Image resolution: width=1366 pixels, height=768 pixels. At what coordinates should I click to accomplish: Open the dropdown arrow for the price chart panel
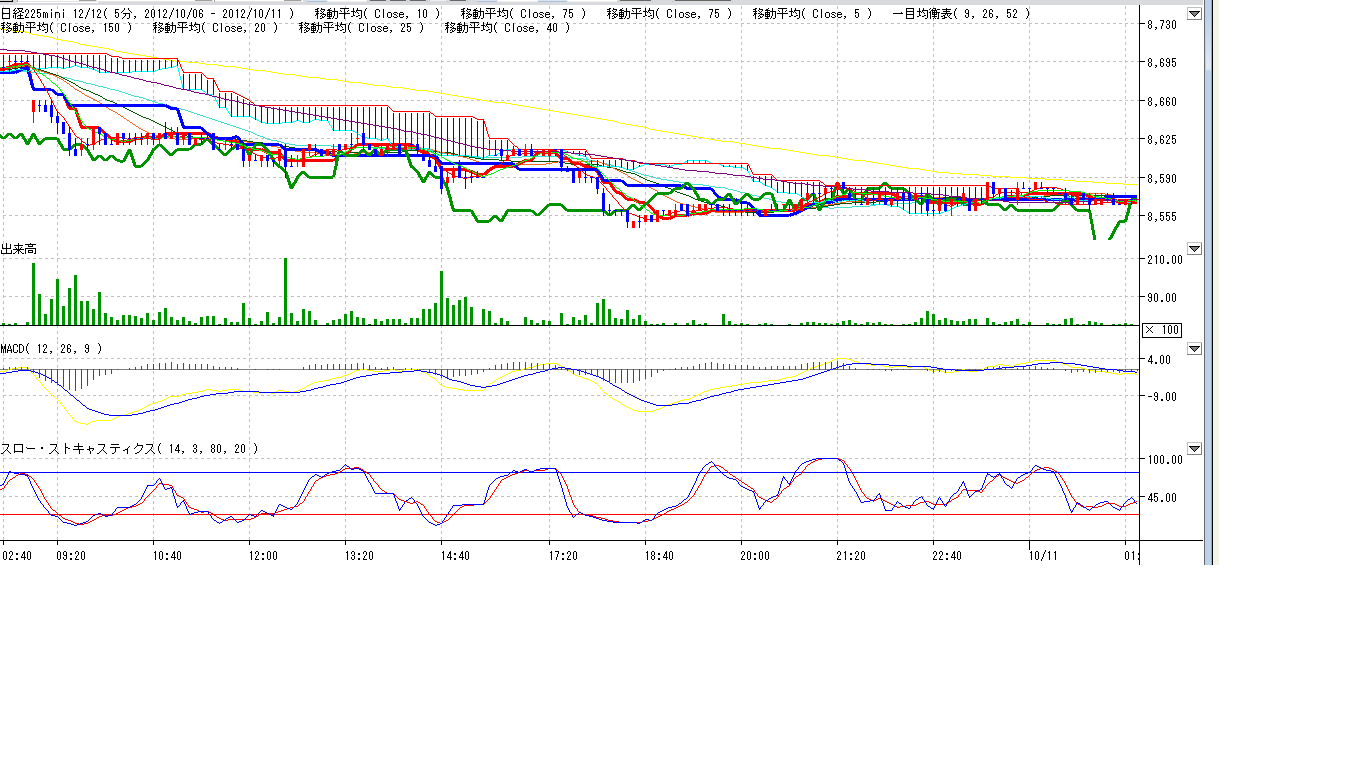click(1193, 14)
